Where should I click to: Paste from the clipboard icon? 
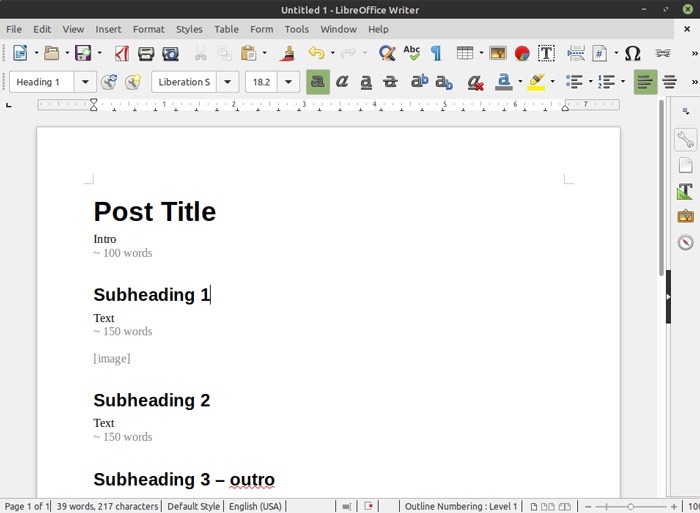249,53
